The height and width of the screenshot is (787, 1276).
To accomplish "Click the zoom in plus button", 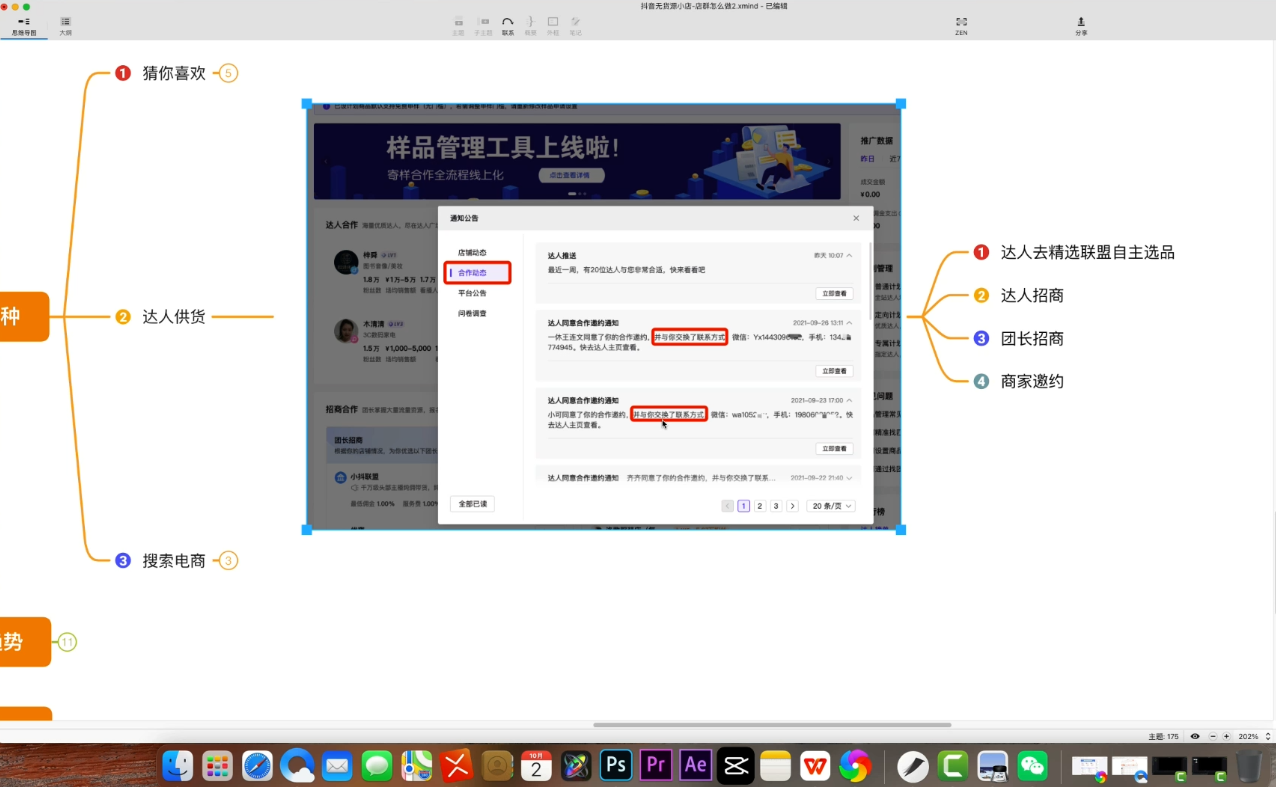I will [1226, 736].
